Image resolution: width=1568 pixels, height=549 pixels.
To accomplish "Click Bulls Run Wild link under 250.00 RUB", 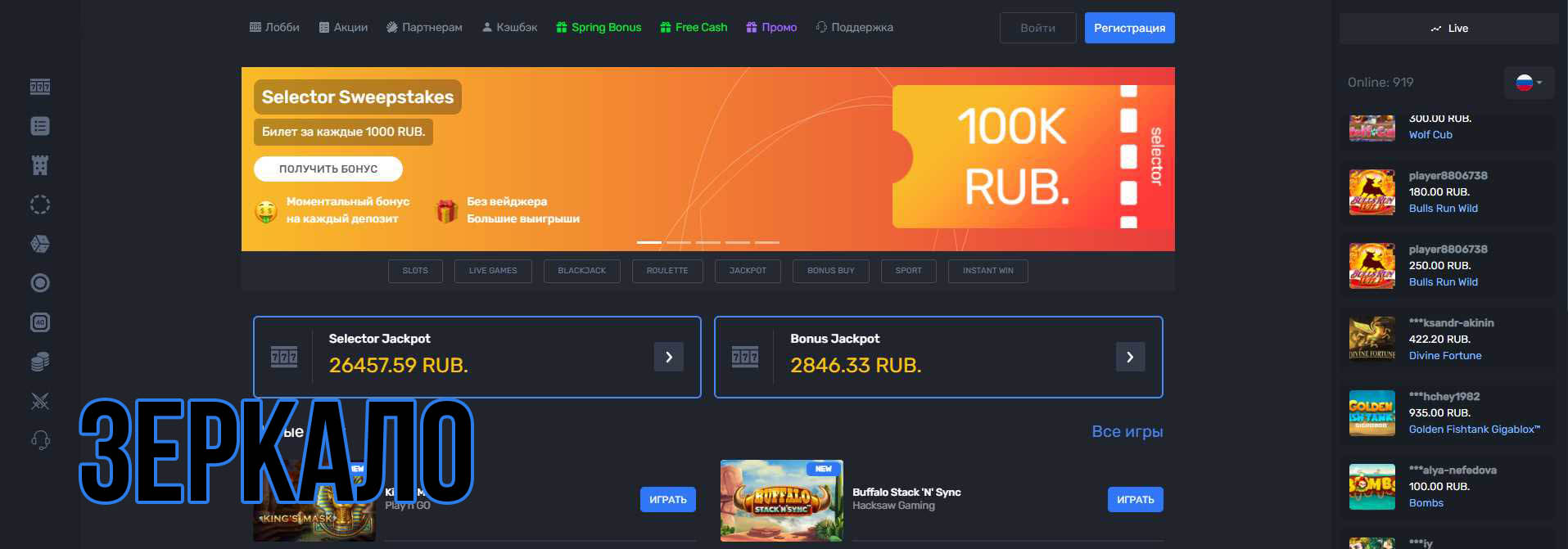I will [1444, 282].
